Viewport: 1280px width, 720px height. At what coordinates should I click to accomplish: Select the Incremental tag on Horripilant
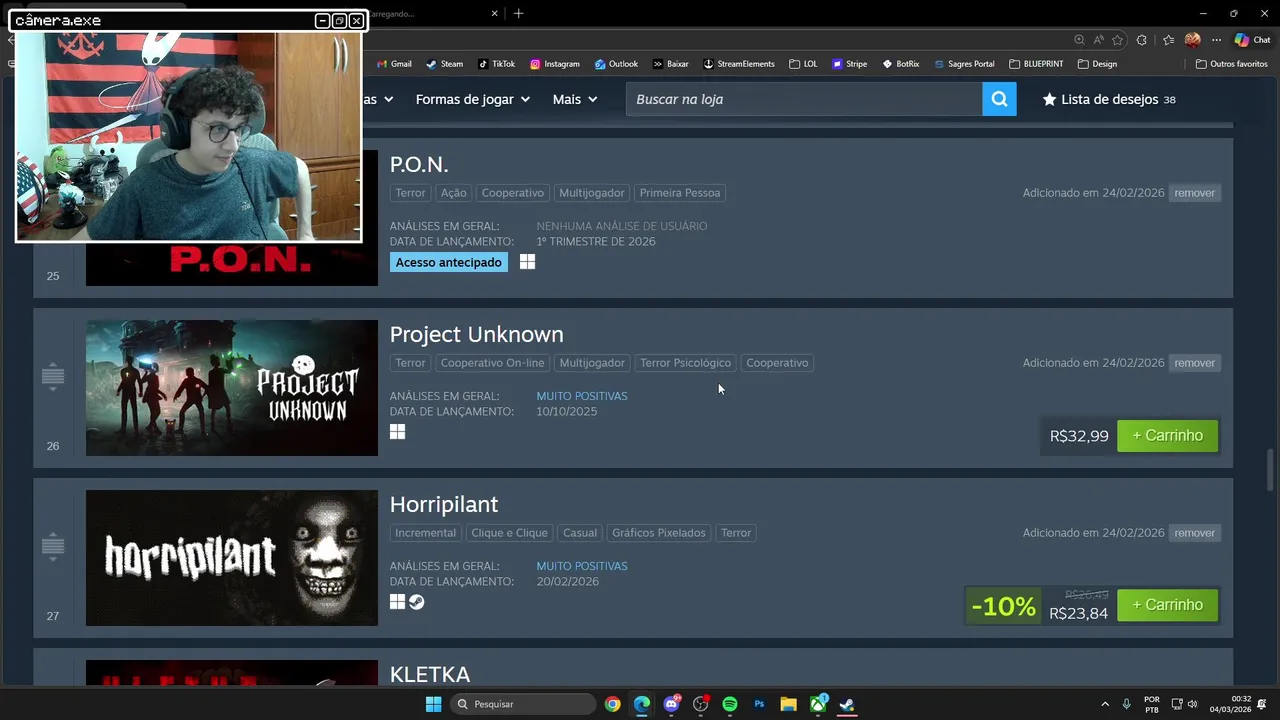(425, 533)
